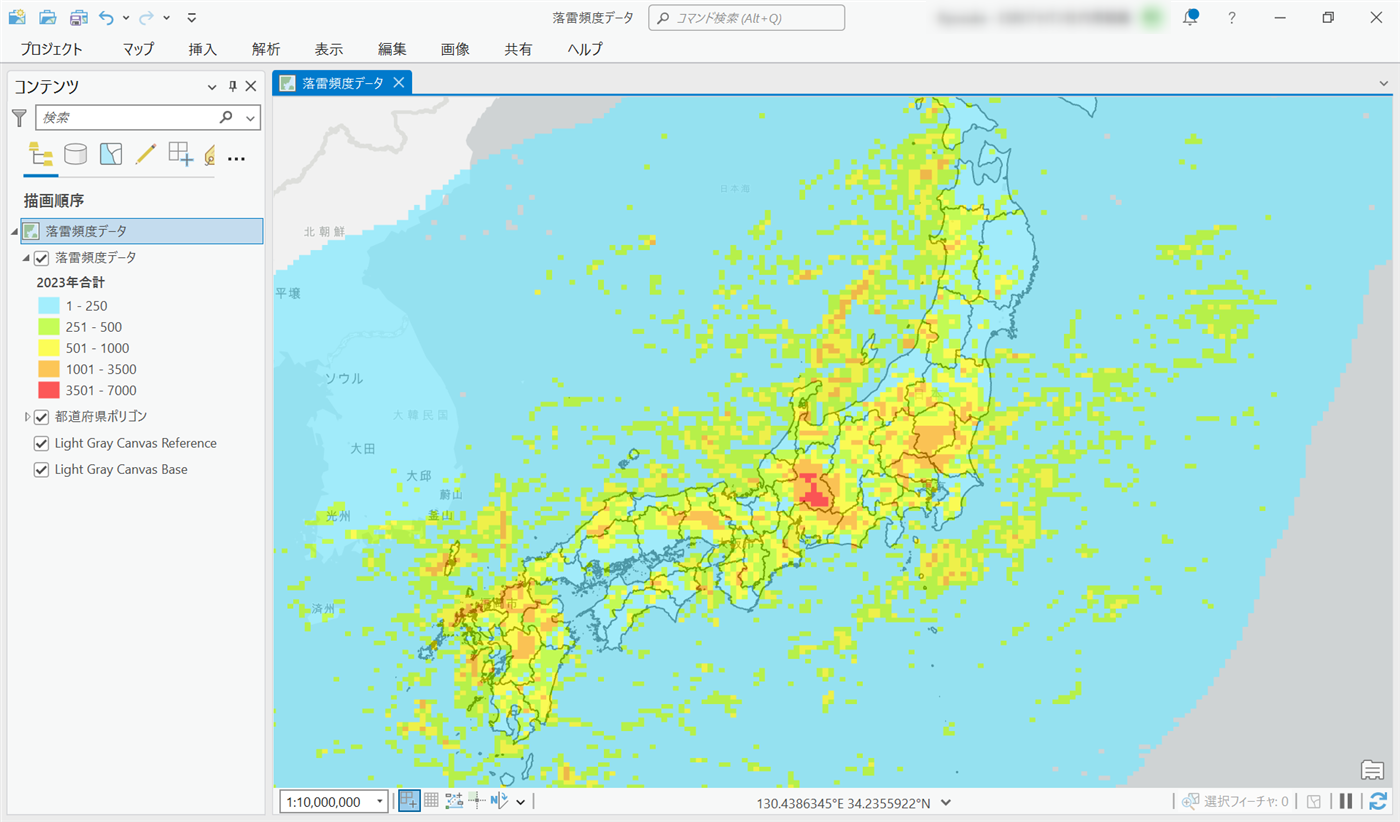Click the List By Snapping icon
The height and width of the screenshot is (822, 1400).
click(x=180, y=154)
